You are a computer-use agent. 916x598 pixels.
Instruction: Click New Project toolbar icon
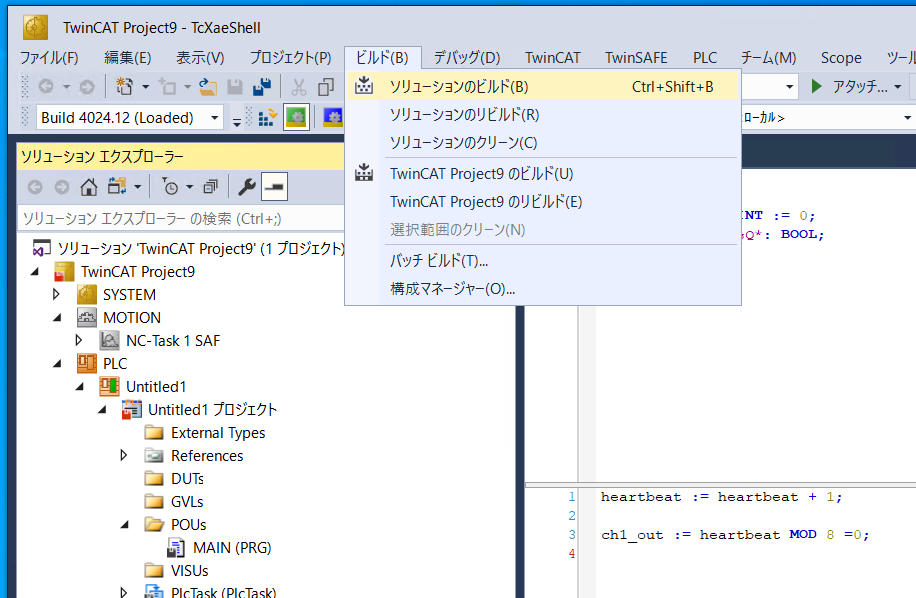[124, 86]
